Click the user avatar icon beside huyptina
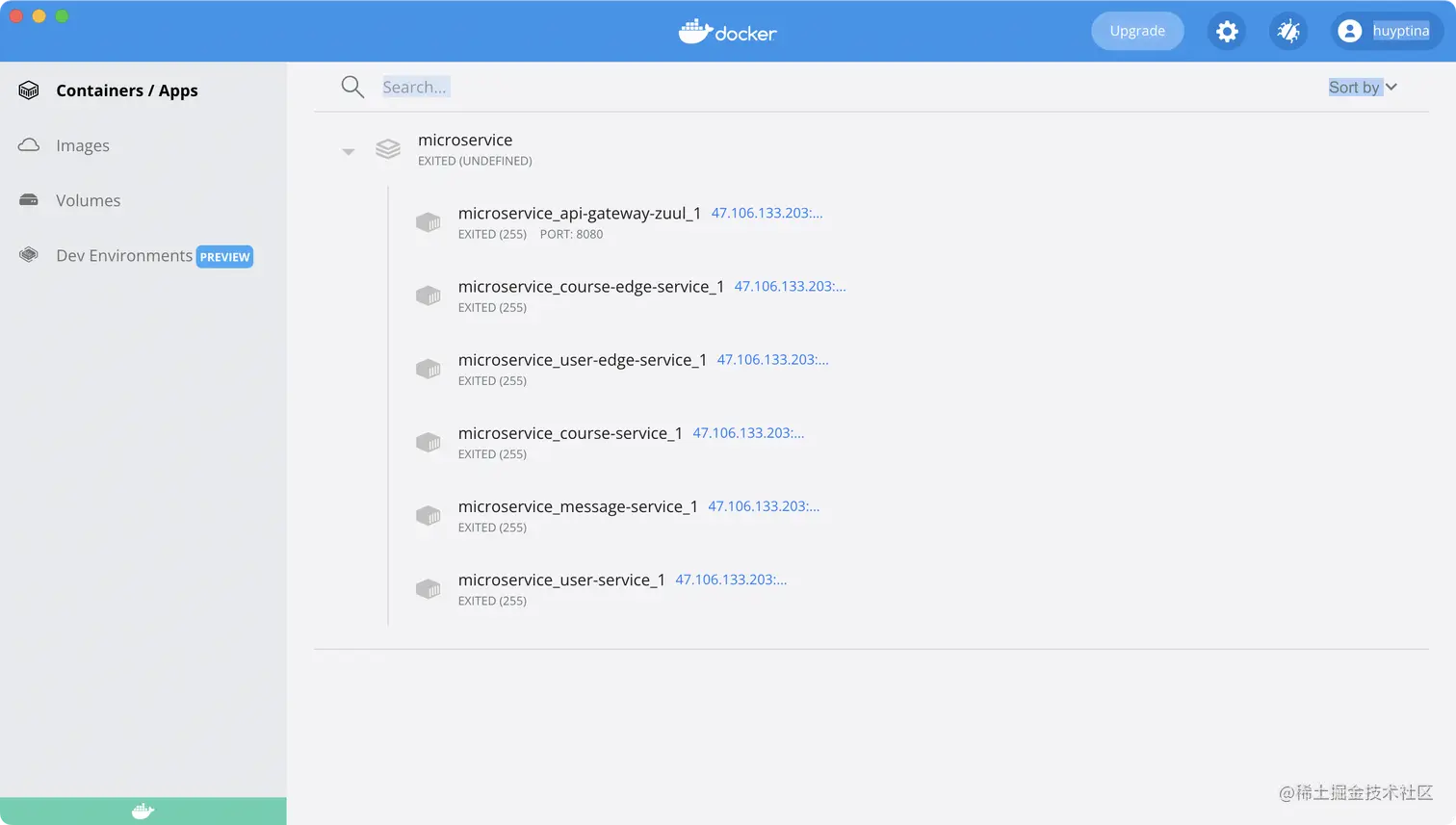 1350,32
